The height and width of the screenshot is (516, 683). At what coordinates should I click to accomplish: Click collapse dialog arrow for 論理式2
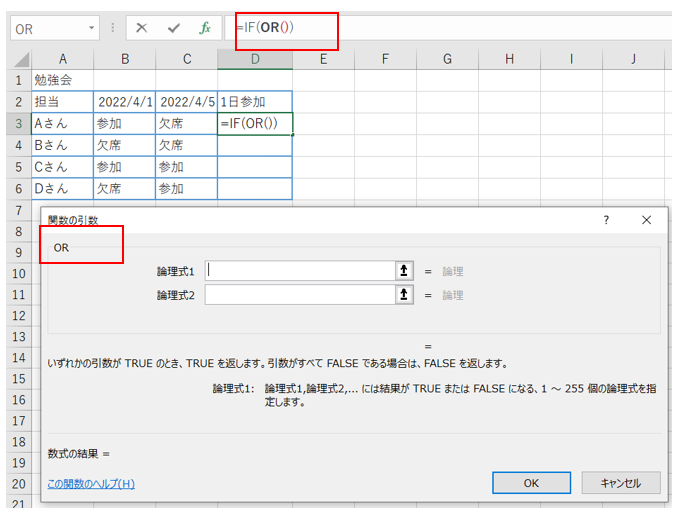coord(405,294)
